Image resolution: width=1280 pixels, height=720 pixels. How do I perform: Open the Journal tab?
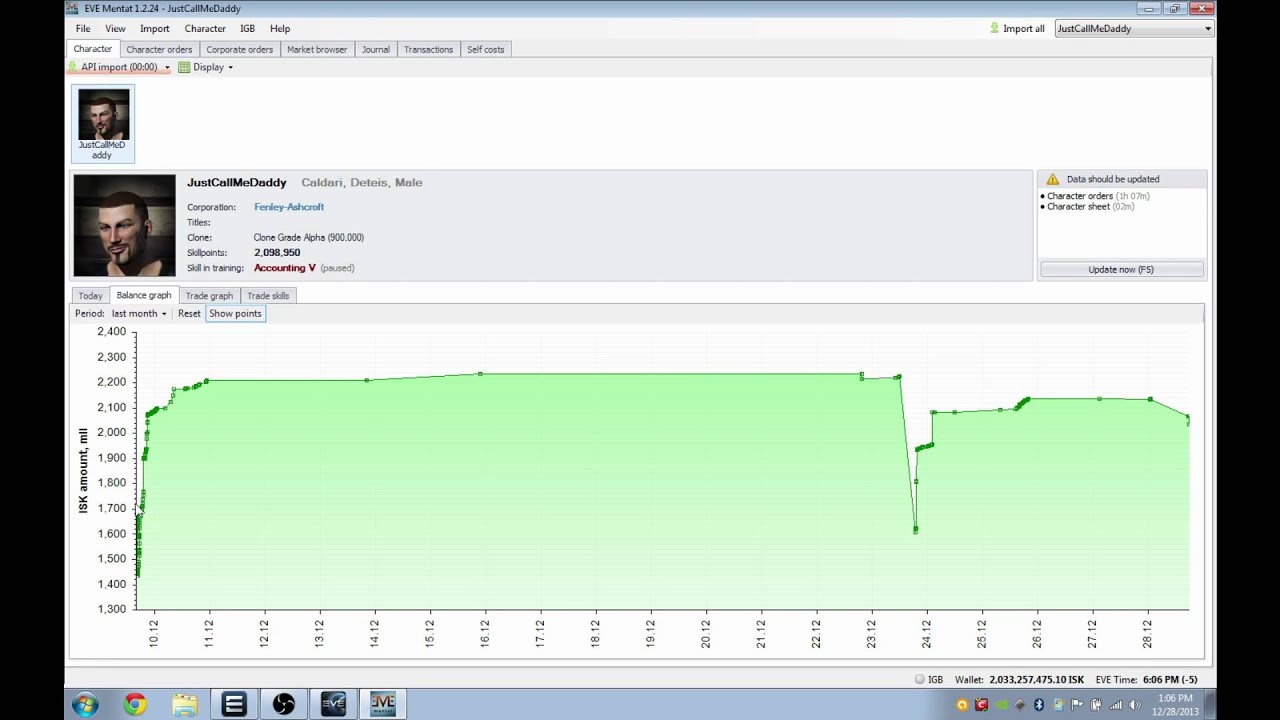tap(376, 49)
